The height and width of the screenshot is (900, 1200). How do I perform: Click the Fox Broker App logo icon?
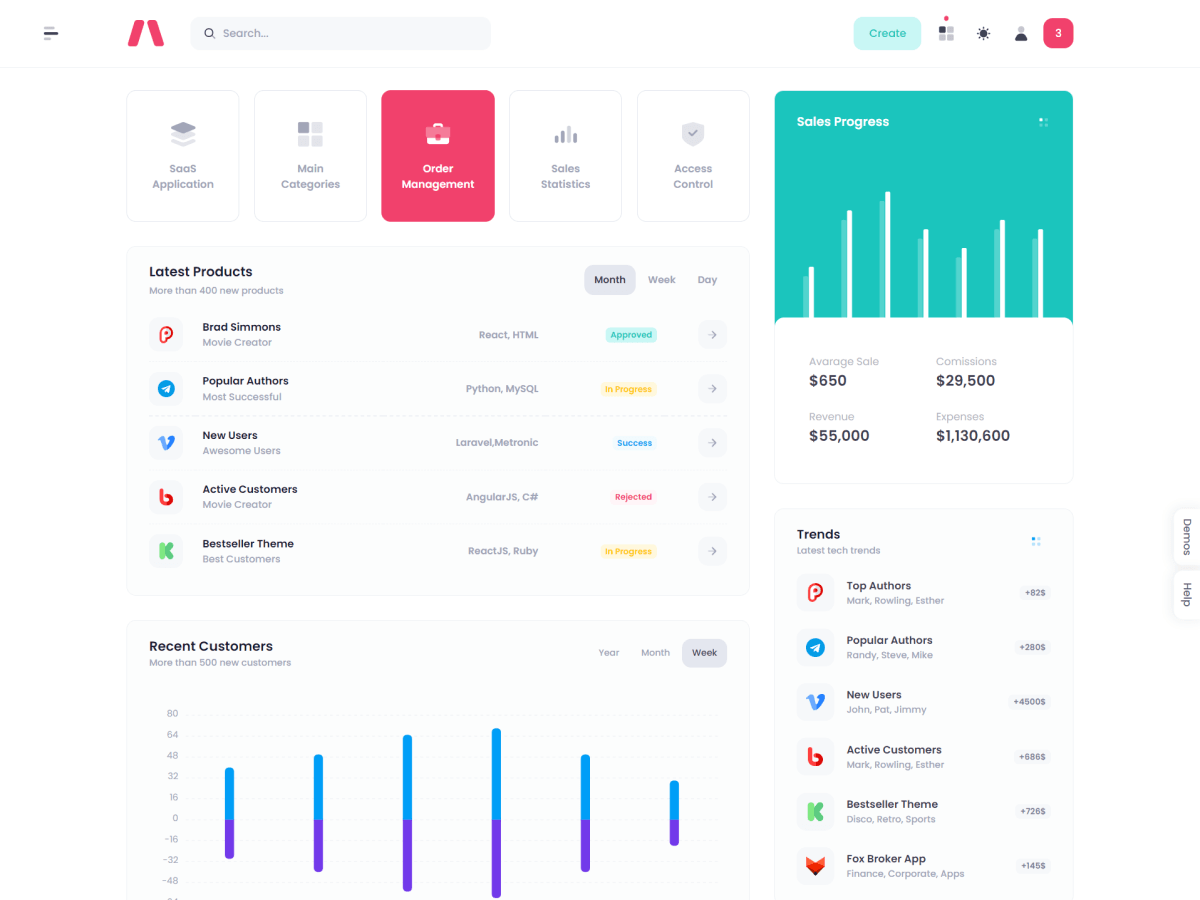pos(815,866)
